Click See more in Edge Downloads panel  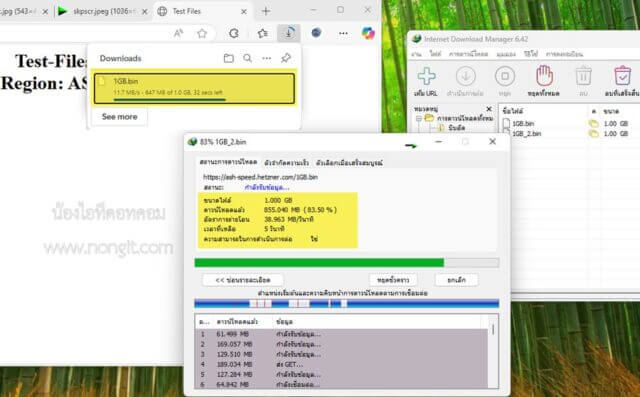[x=119, y=117]
